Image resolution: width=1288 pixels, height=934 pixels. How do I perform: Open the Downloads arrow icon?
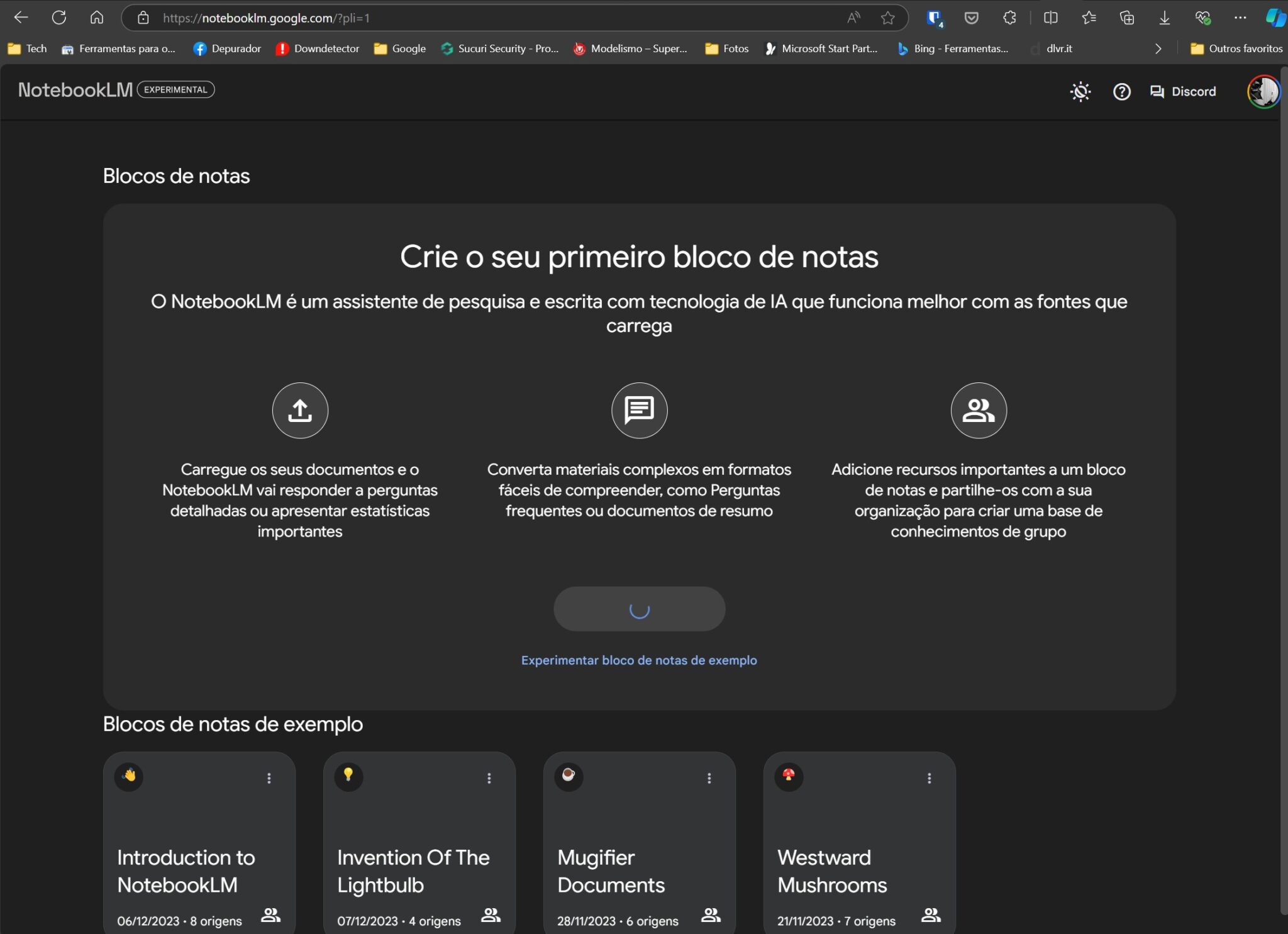(1164, 18)
